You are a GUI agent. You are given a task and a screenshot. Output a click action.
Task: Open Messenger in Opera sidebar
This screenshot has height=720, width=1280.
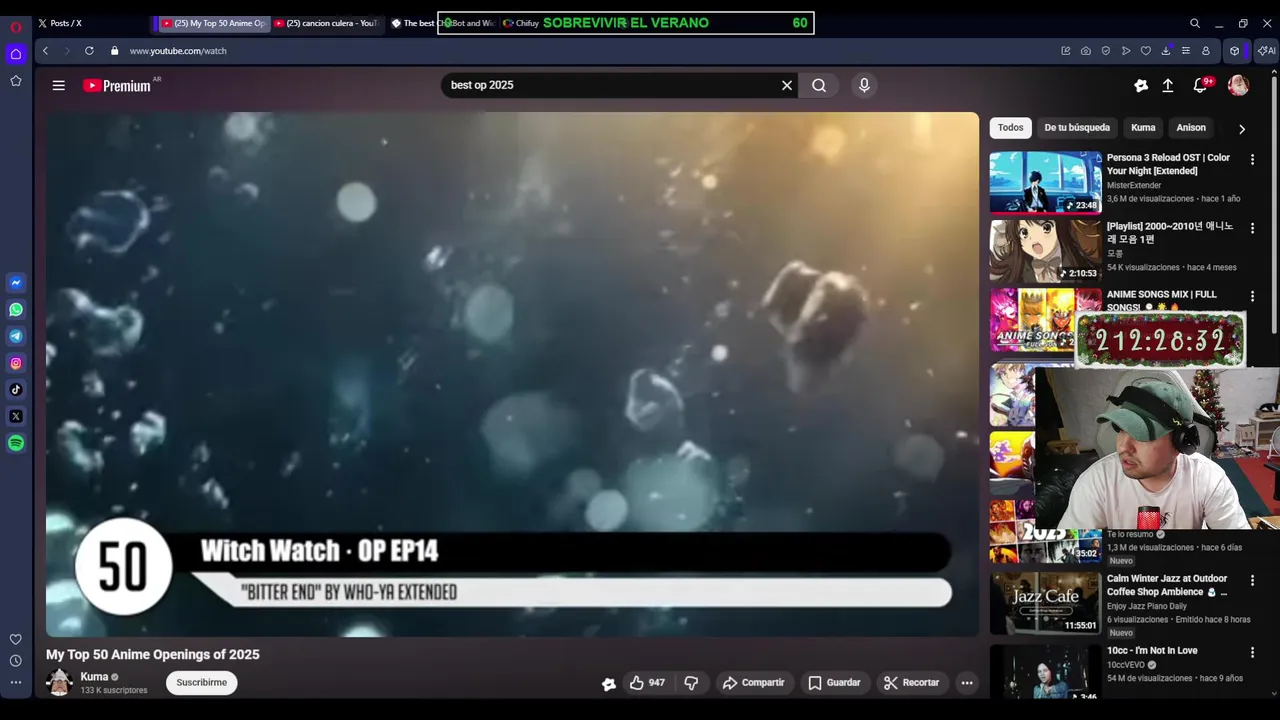(x=16, y=283)
